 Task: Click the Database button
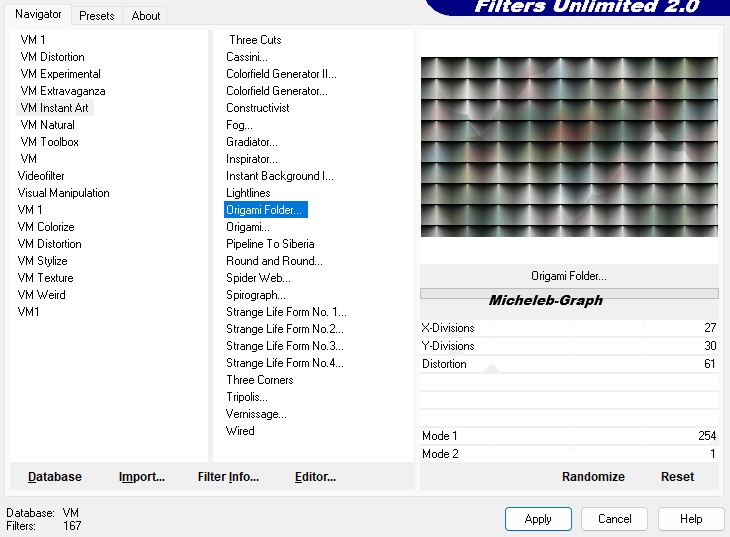point(55,477)
